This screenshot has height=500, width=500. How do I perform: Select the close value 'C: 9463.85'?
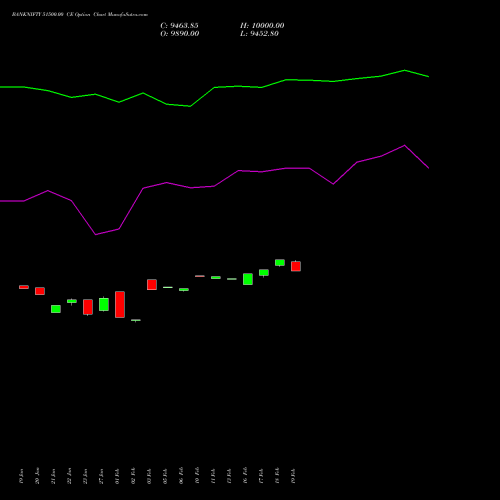click(179, 26)
